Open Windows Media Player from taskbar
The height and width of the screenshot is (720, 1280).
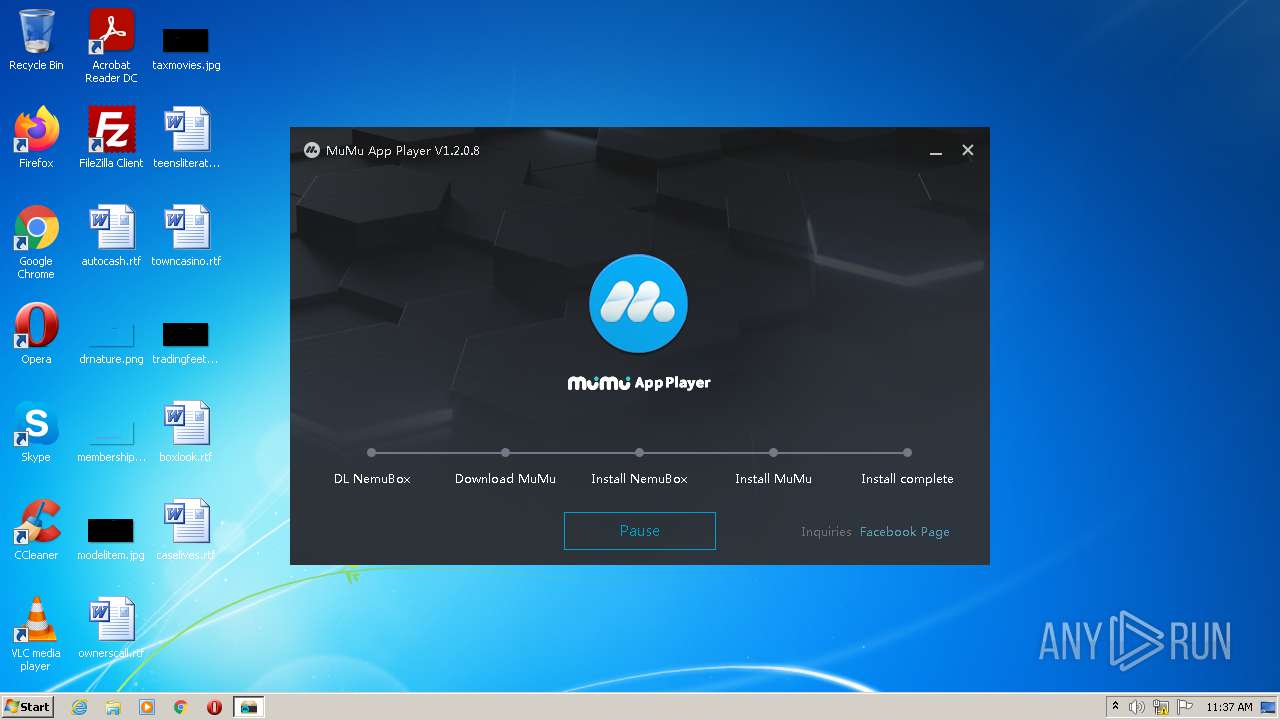147,707
